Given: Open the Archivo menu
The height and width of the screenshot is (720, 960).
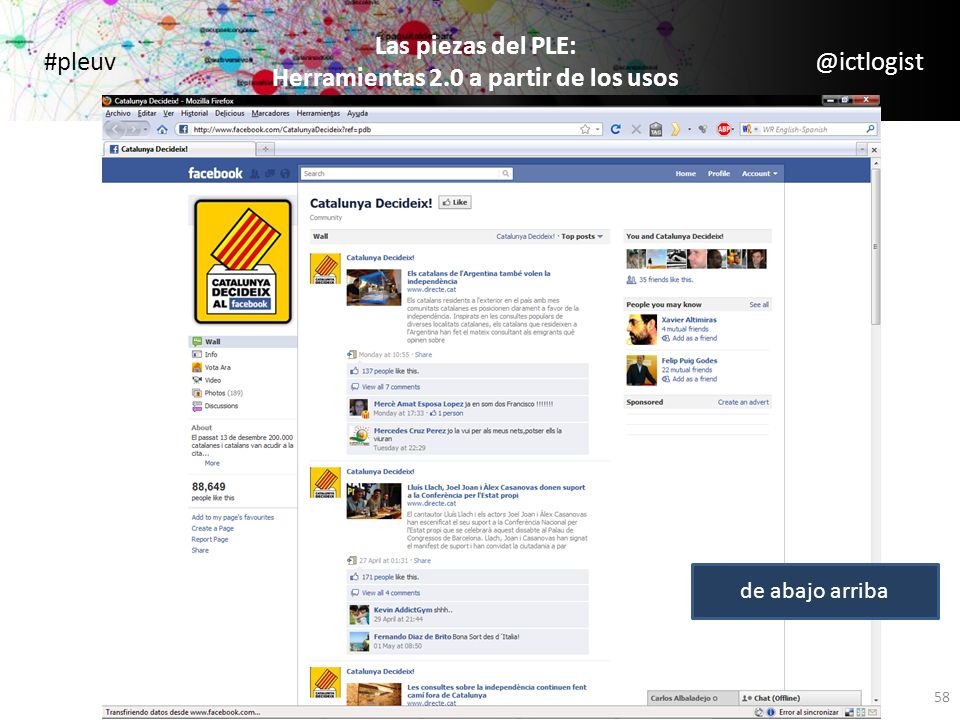Looking at the screenshot, I should pos(118,113).
